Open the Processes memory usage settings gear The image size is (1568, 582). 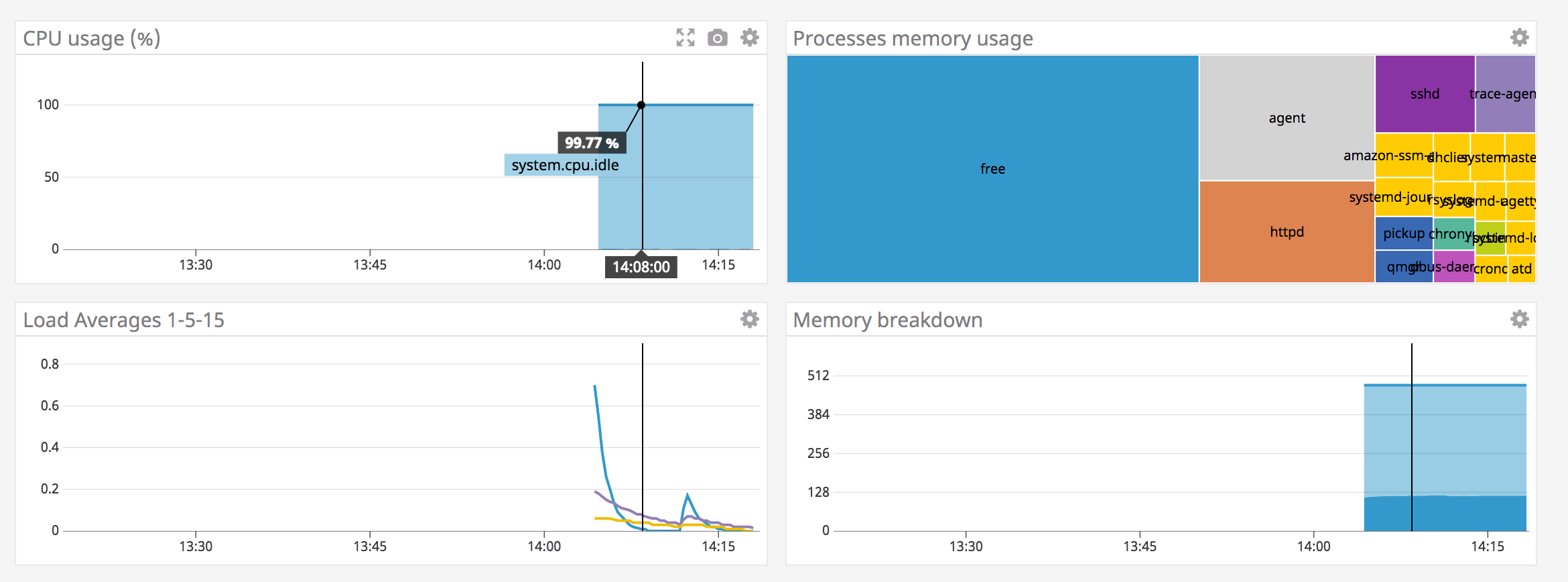(x=1519, y=38)
